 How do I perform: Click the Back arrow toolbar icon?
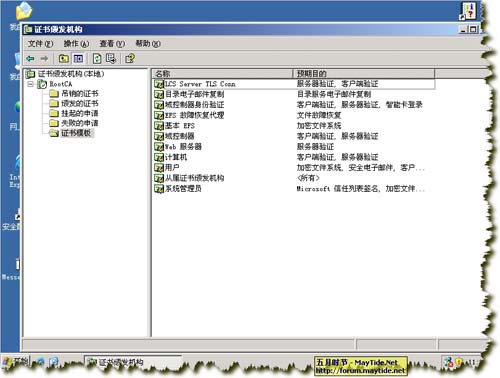[x=31, y=59]
